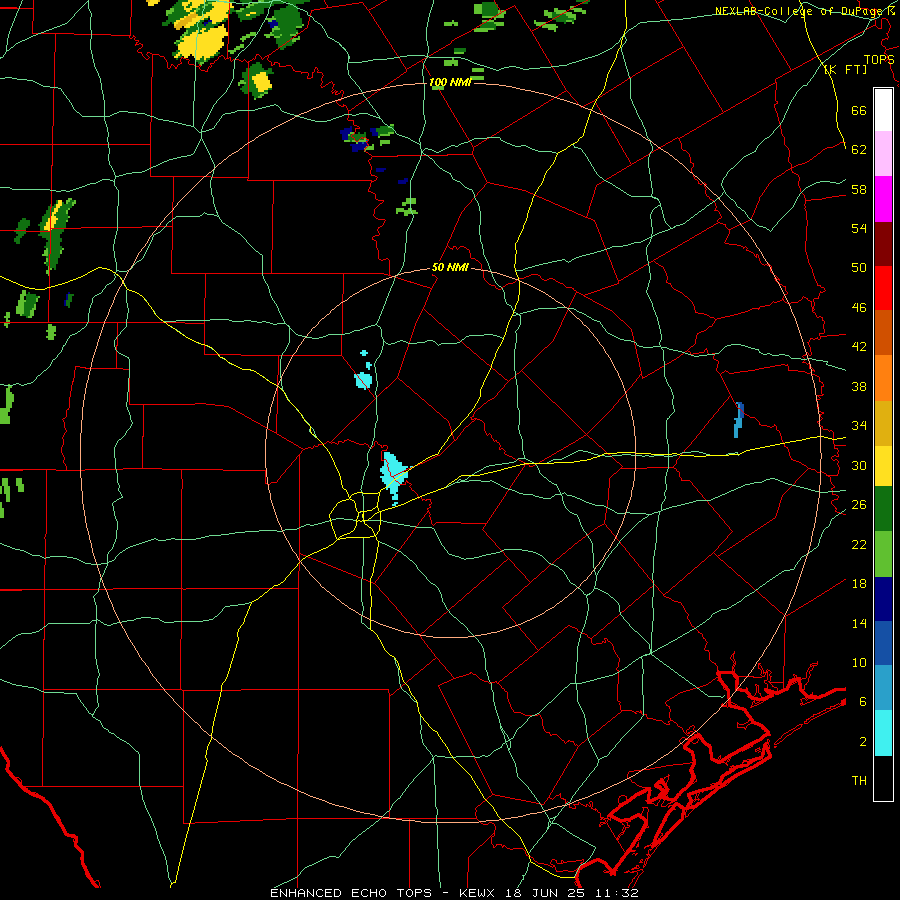Select the magenta swatch in the legend
900x900 pixels.
click(883, 199)
